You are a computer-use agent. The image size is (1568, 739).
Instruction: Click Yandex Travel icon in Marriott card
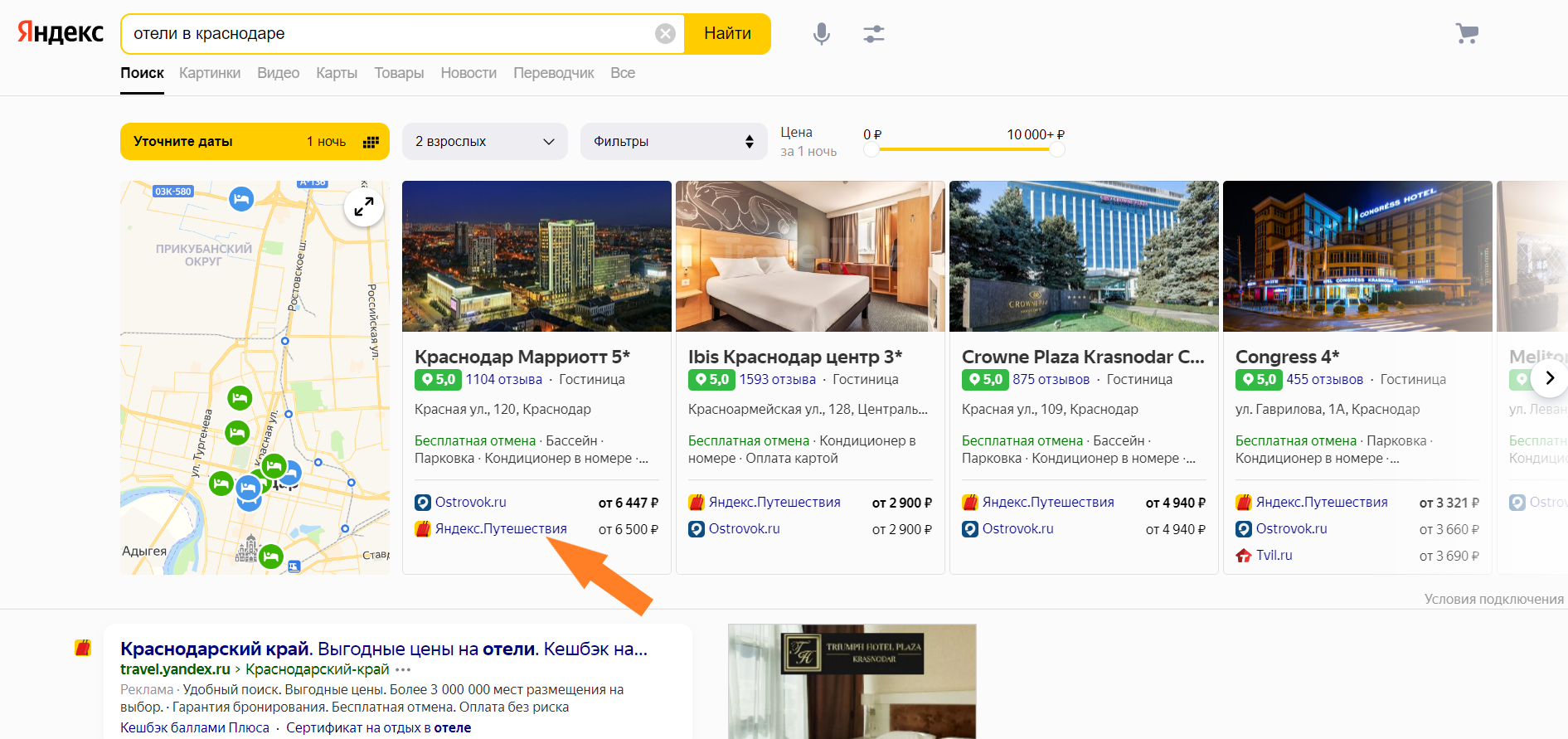pos(423,529)
